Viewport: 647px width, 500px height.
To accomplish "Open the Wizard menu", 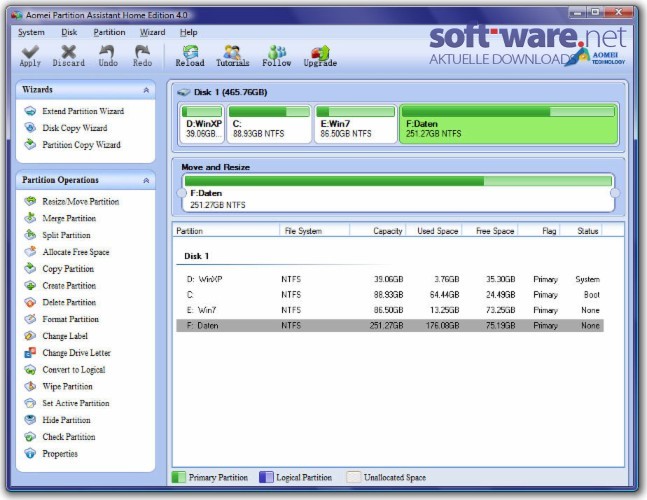I will click(x=152, y=32).
